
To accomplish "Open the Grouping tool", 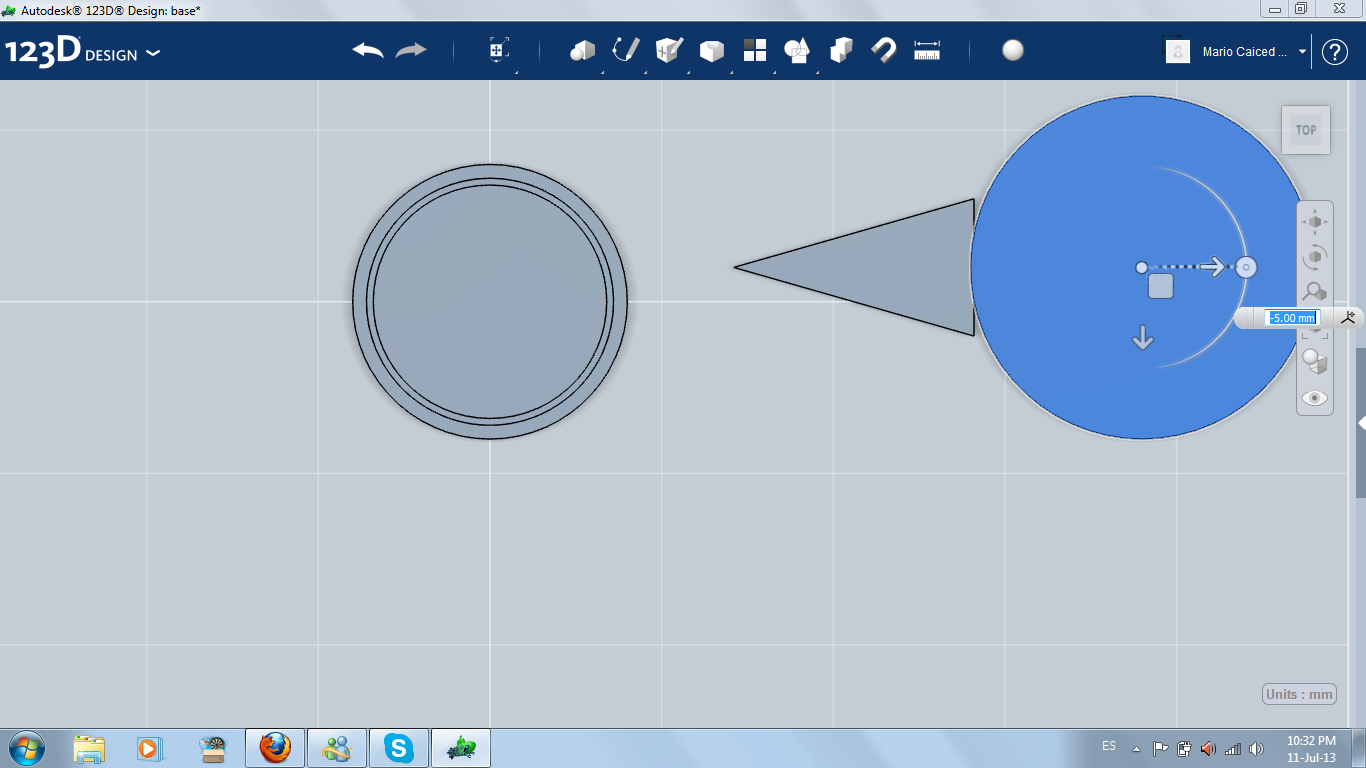I will [797, 50].
